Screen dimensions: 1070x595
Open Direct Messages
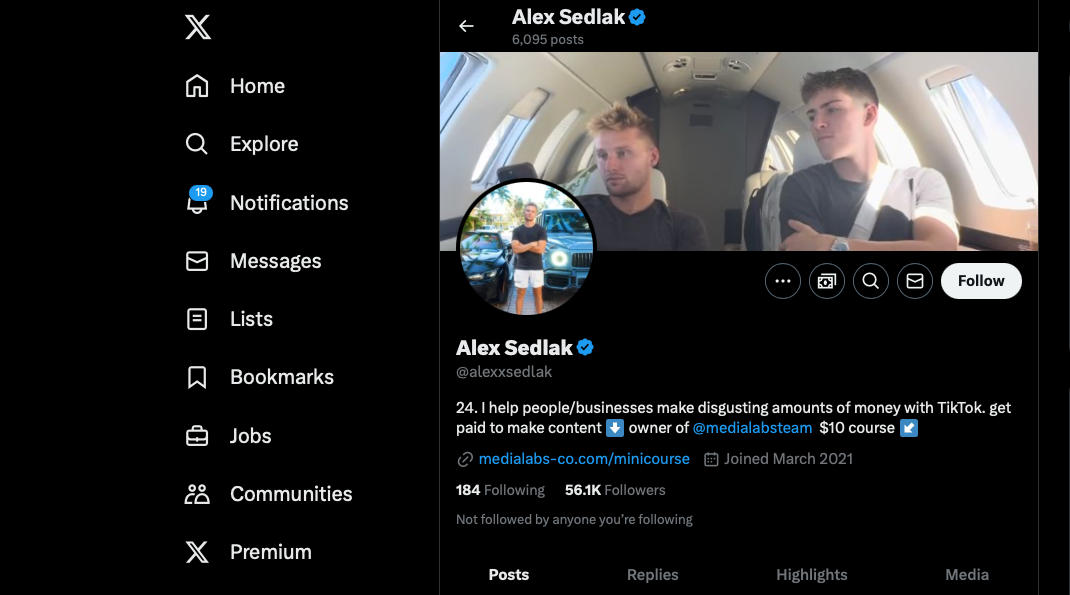pos(276,261)
